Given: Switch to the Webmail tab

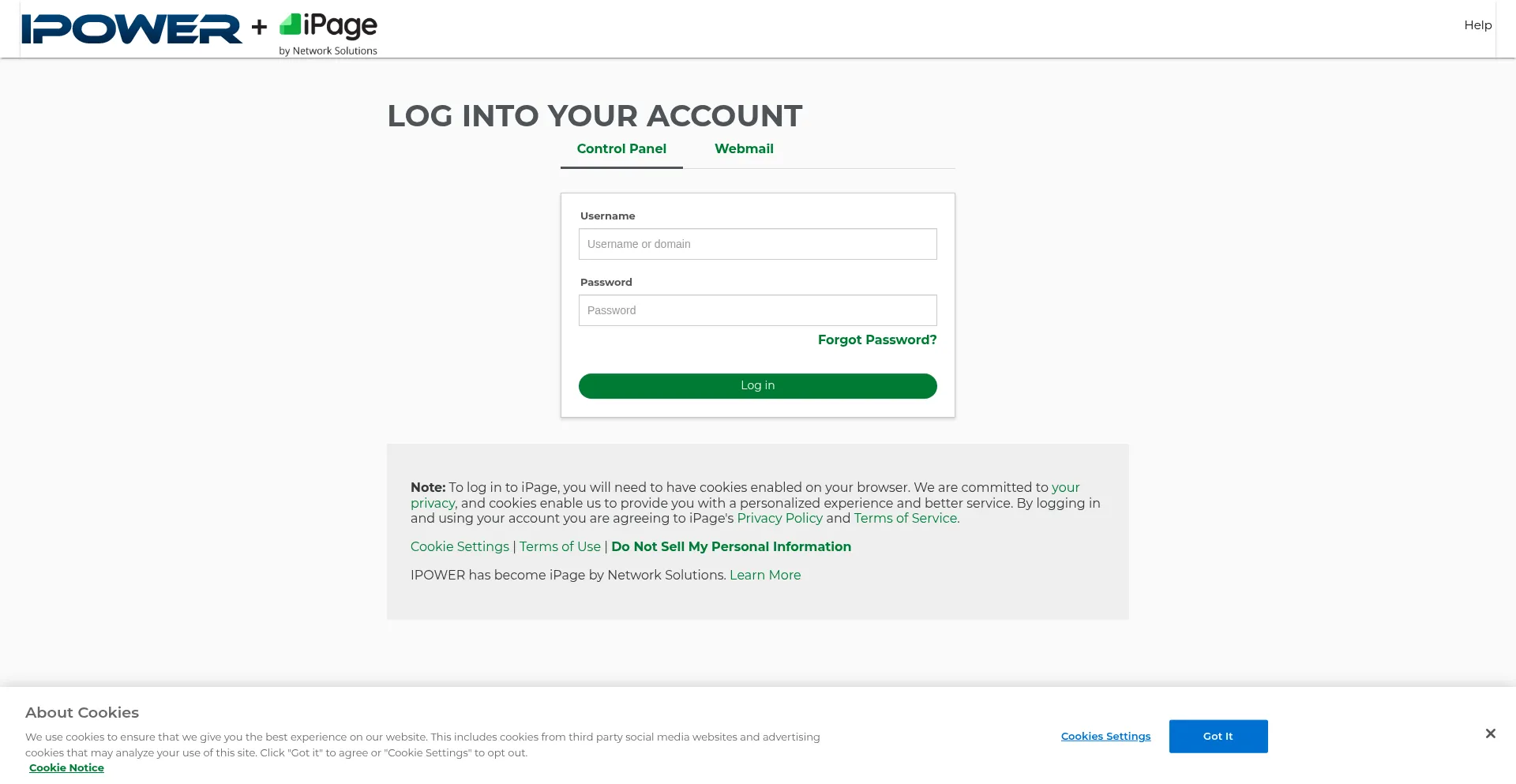Looking at the screenshot, I should coord(744,149).
